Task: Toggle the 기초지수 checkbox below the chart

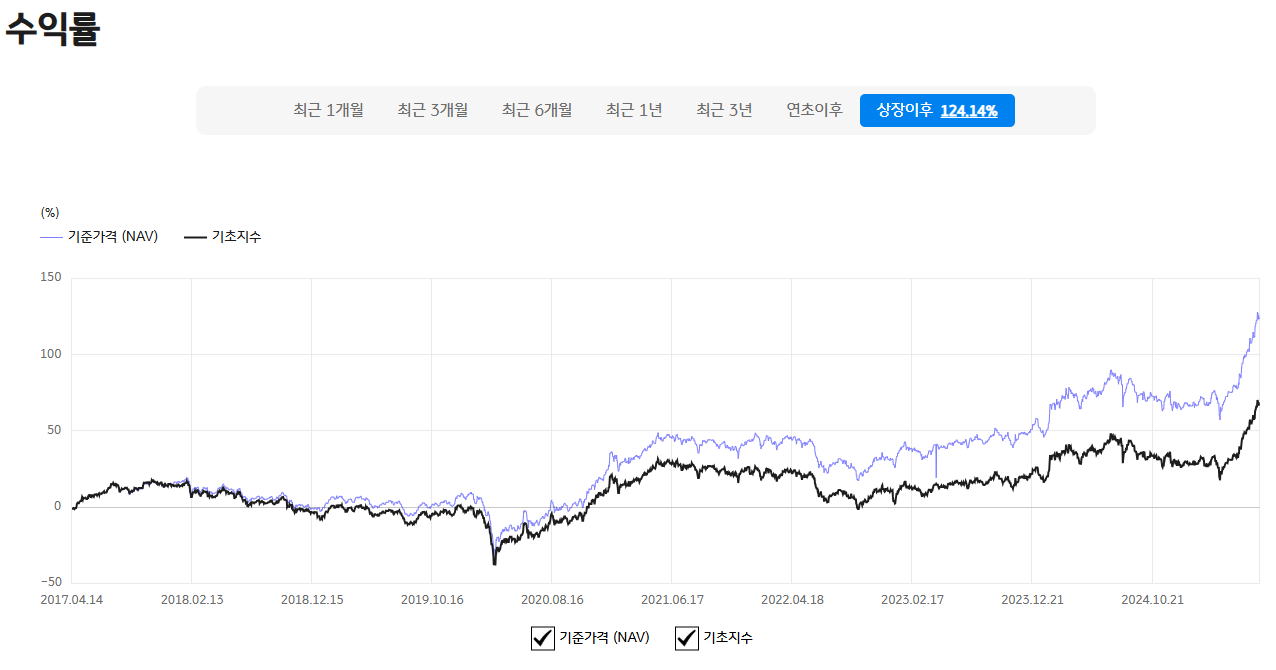Action: coord(686,638)
